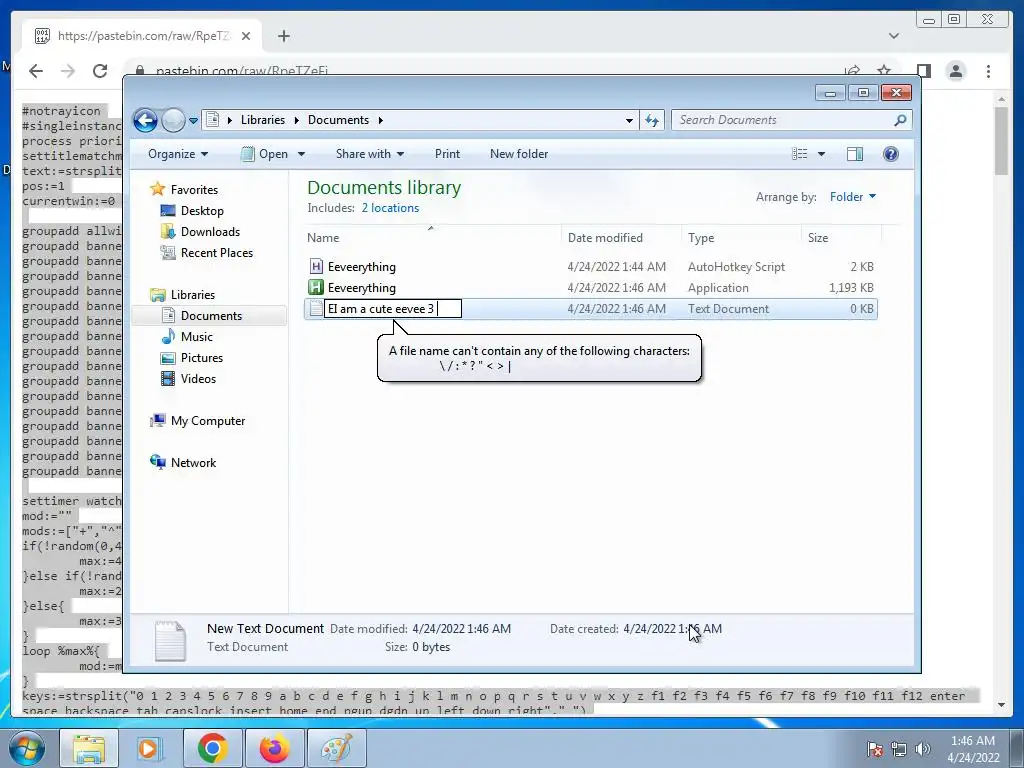Click Print in the toolbar

(447, 154)
